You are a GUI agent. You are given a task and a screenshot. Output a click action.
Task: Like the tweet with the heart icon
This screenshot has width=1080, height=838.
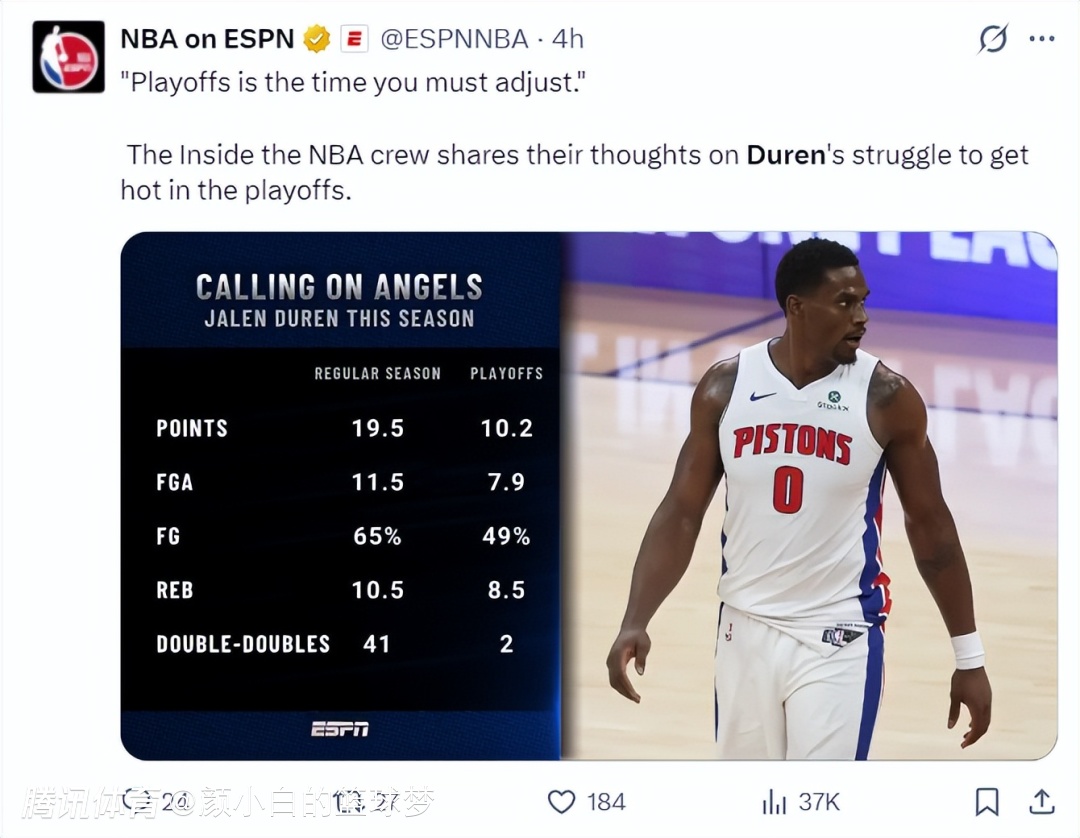[x=561, y=802]
